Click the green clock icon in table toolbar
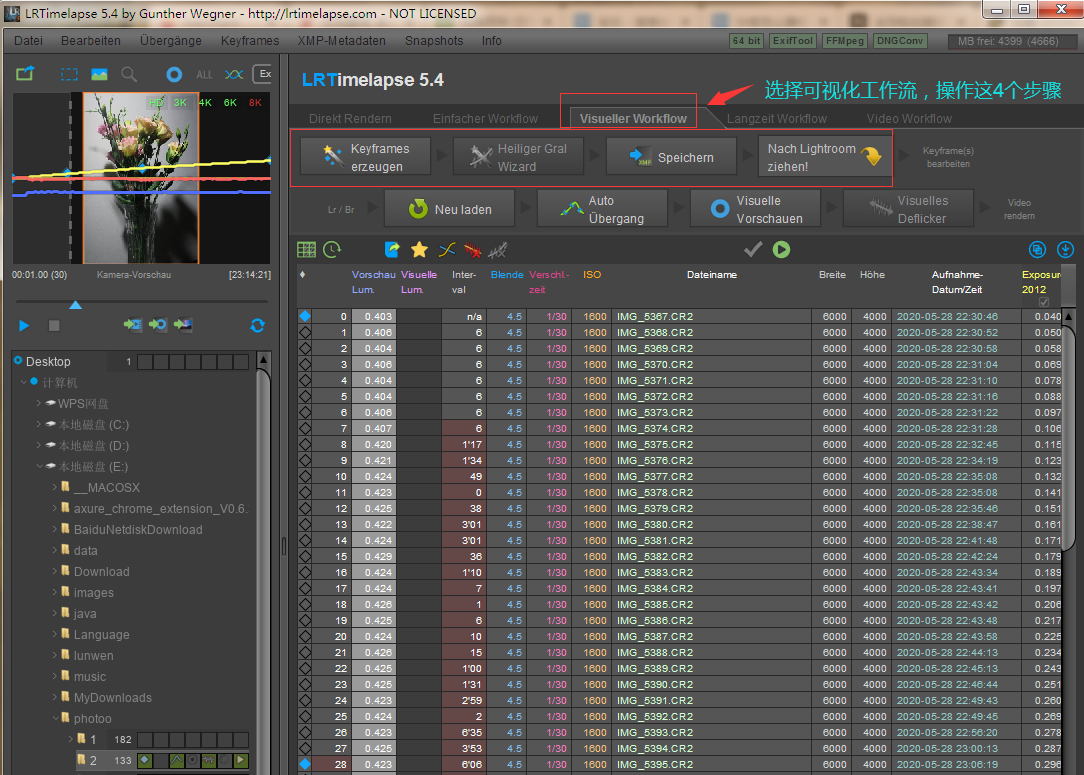This screenshot has width=1084, height=775. pyautogui.click(x=332, y=249)
